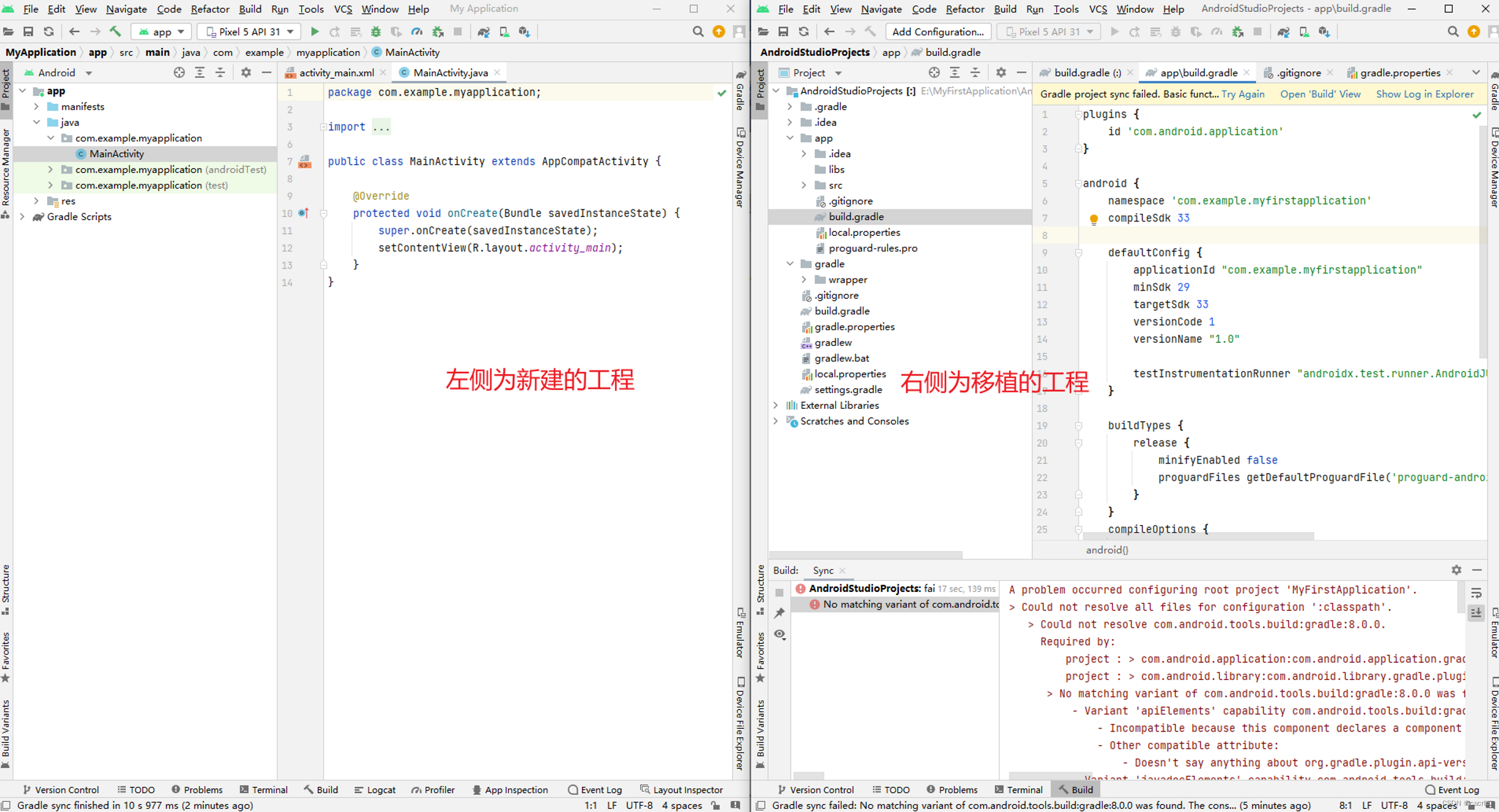Open Search Everywhere magnifier in left window
1499x812 pixels.
[698, 31]
